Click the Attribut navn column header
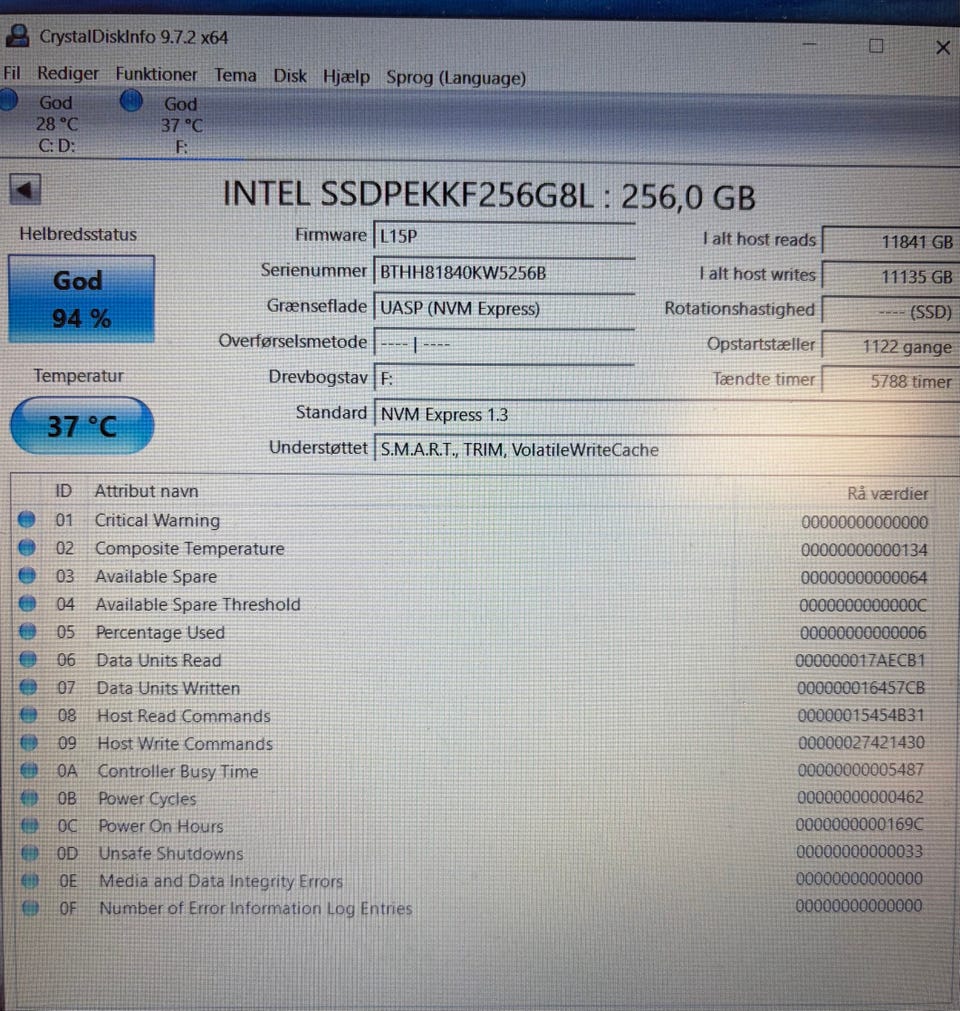This screenshot has height=1011, width=960. 146,491
